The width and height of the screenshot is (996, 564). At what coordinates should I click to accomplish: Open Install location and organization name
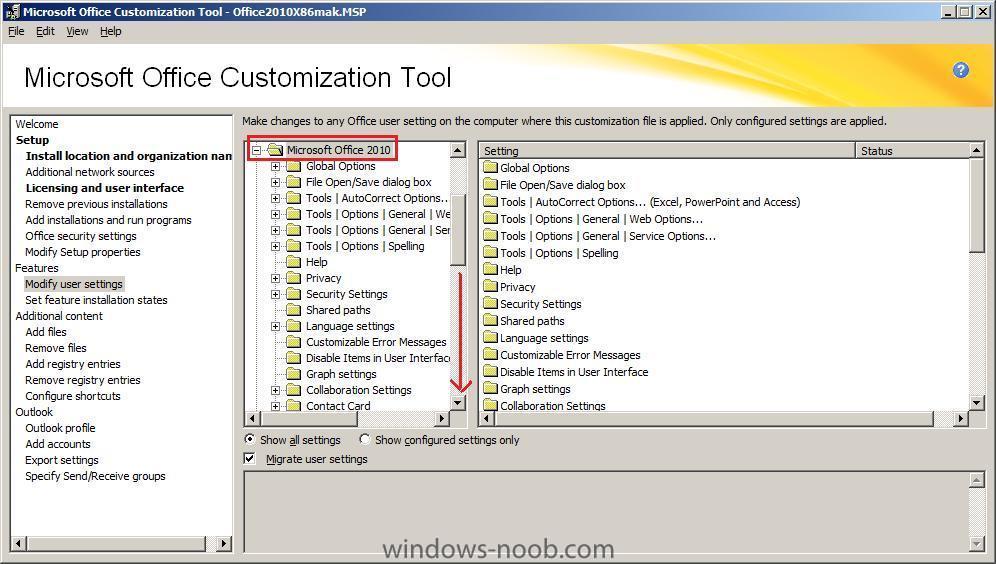[x=128, y=156]
